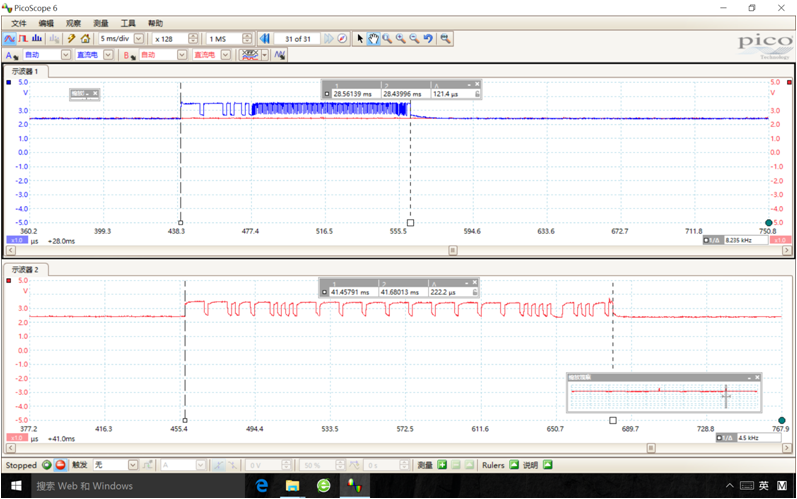Open the 测量 menu
The image size is (797, 499).
(101, 23)
